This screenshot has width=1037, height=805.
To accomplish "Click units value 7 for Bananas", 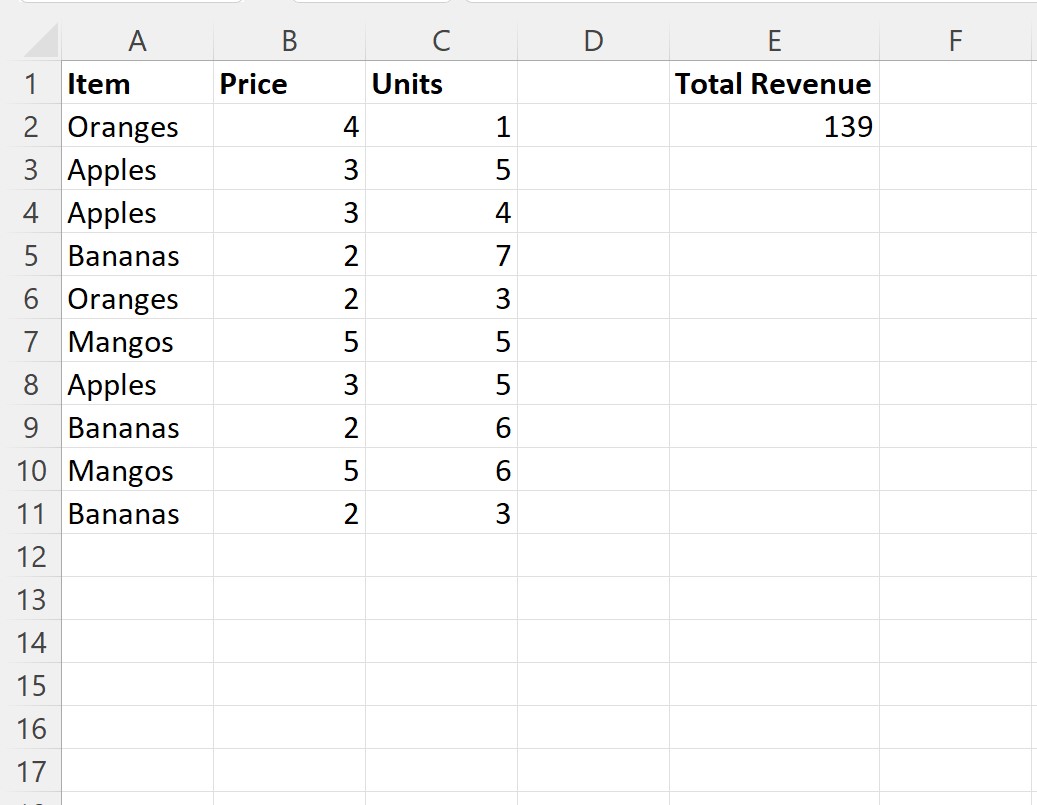I will coord(441,255).
